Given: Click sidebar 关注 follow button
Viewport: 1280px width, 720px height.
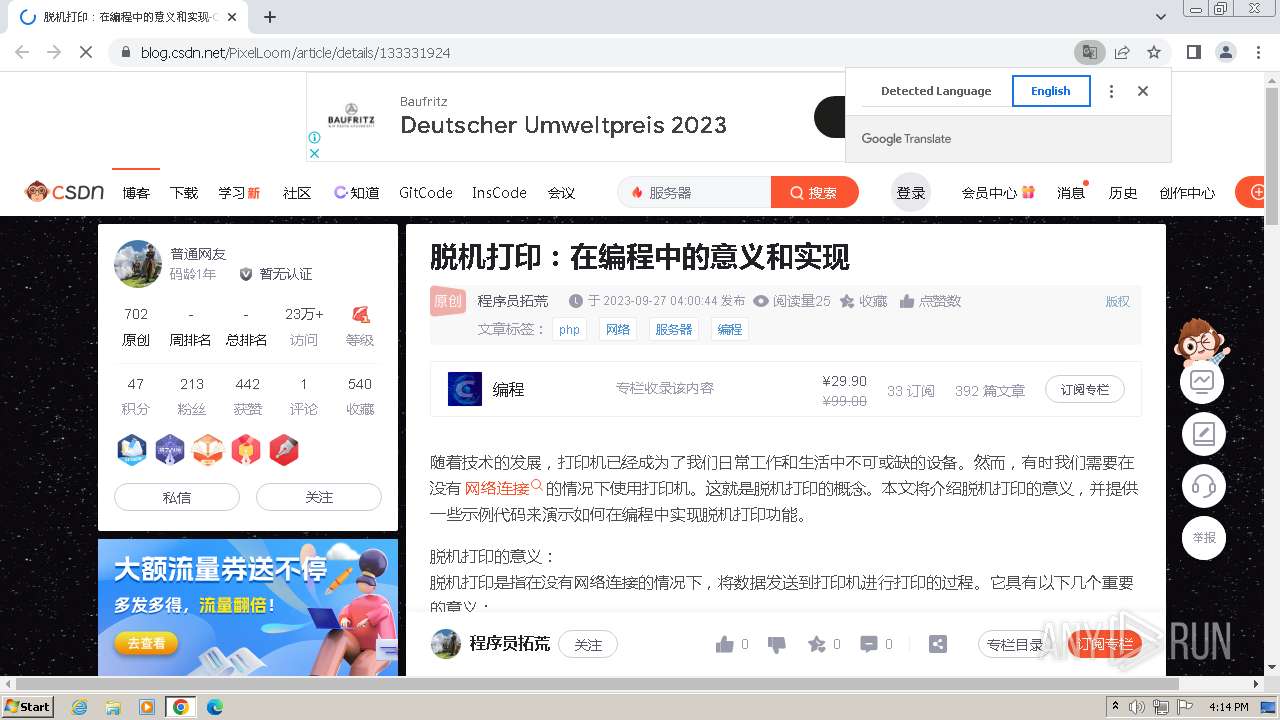Looking at the screenshot, I should (319, 497).
